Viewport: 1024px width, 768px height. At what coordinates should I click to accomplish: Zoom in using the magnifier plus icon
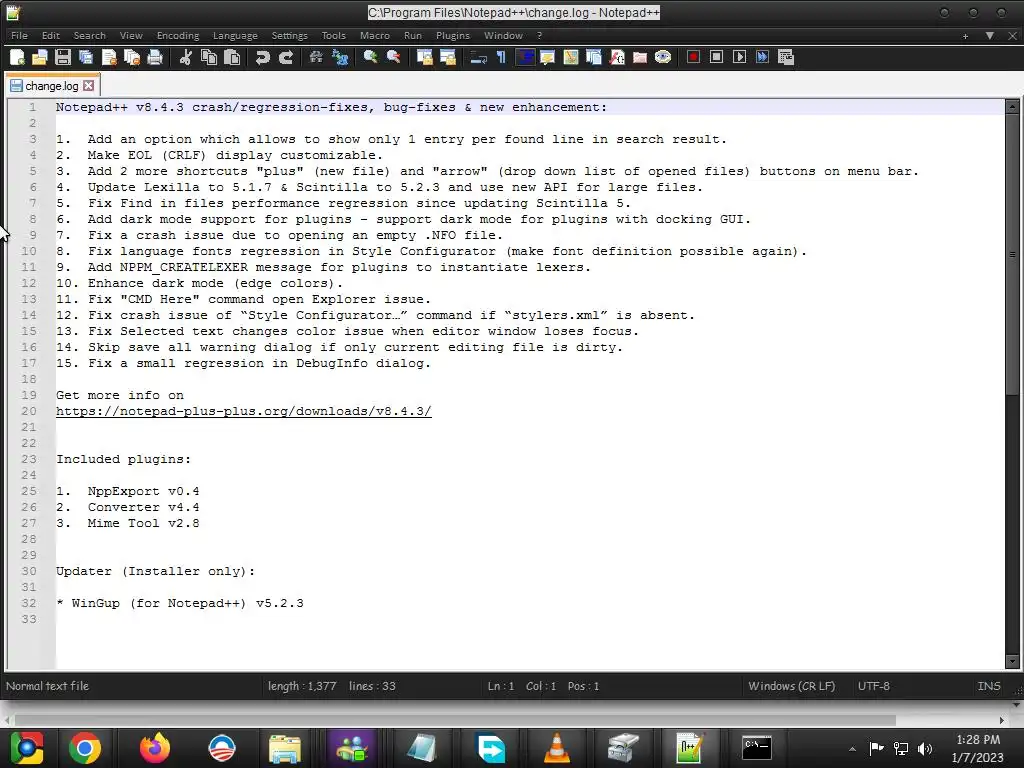pyautogui.click(x=370, y=57)
